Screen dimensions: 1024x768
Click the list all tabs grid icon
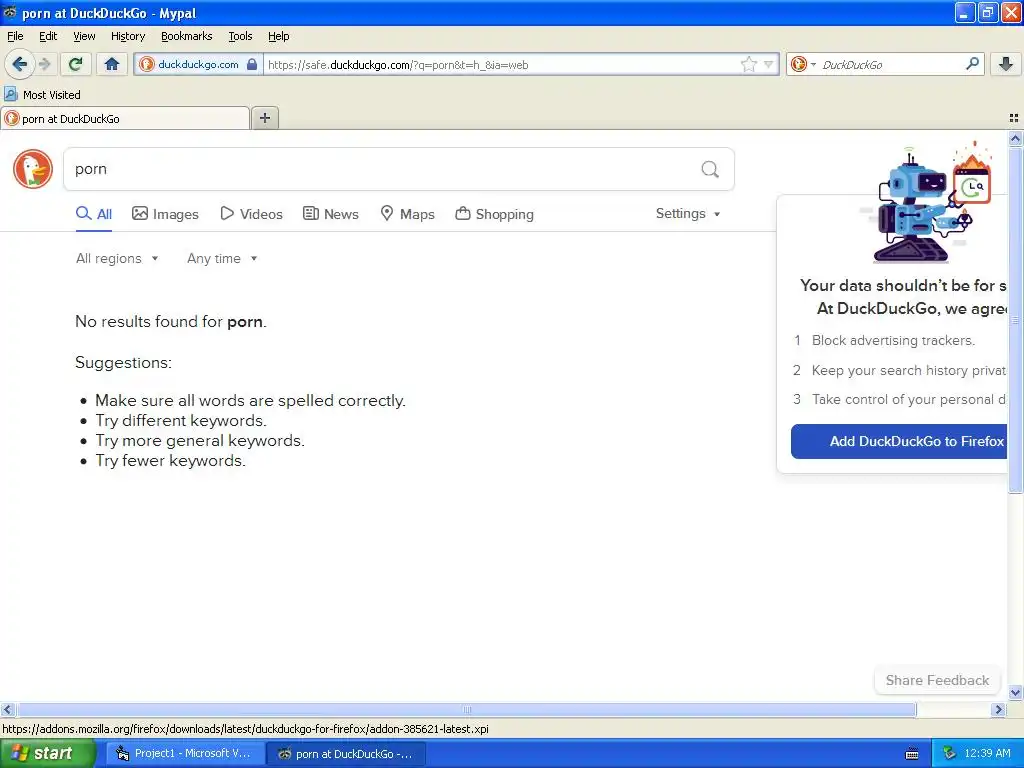tap(1014, 118)
